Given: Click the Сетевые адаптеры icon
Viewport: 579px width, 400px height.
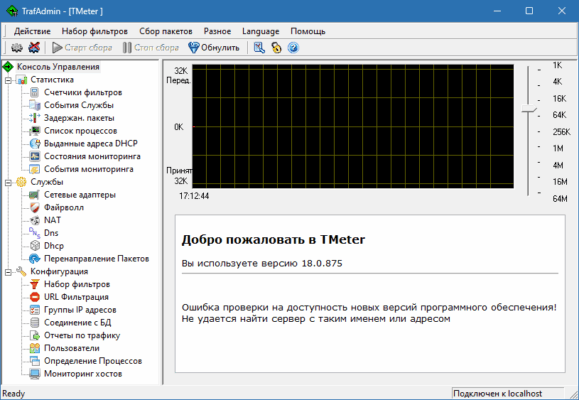Looking at the screenshot, I should point(35,195).
